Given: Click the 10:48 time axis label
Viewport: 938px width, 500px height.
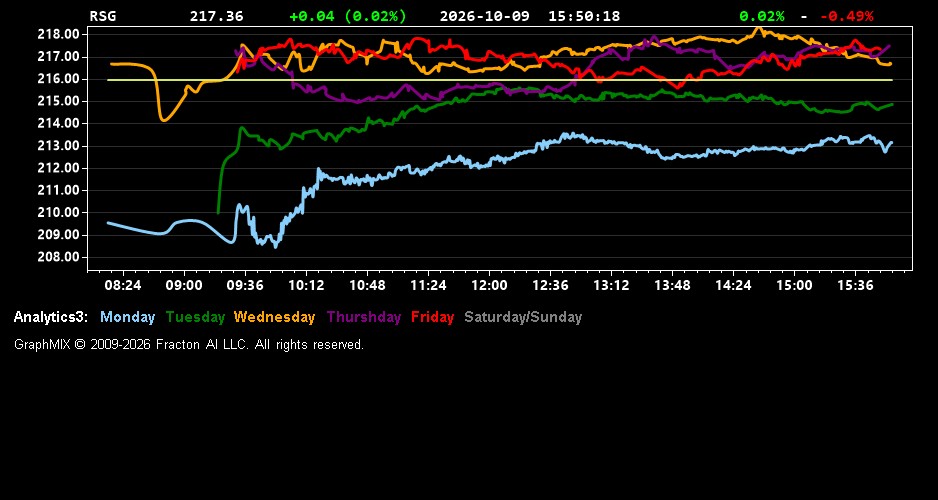Looking at the screenshot, I should click(x=367, y=285).
